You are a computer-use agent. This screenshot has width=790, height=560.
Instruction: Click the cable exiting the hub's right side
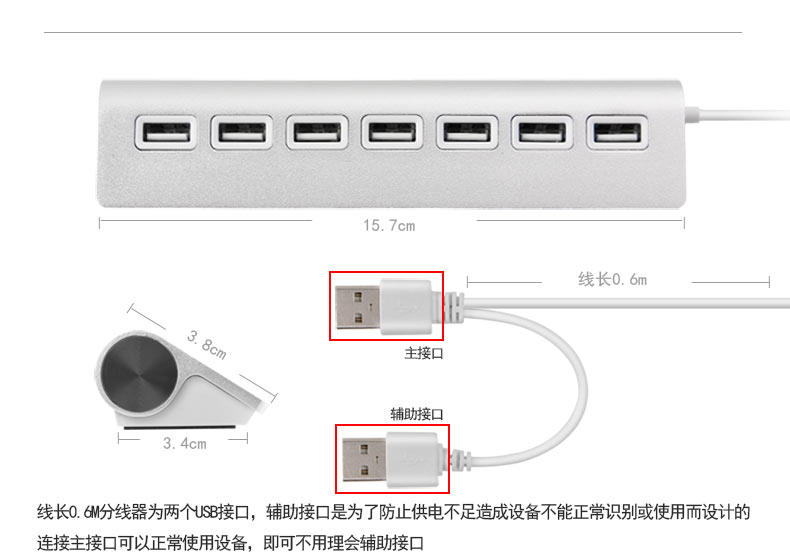point(738,115)
